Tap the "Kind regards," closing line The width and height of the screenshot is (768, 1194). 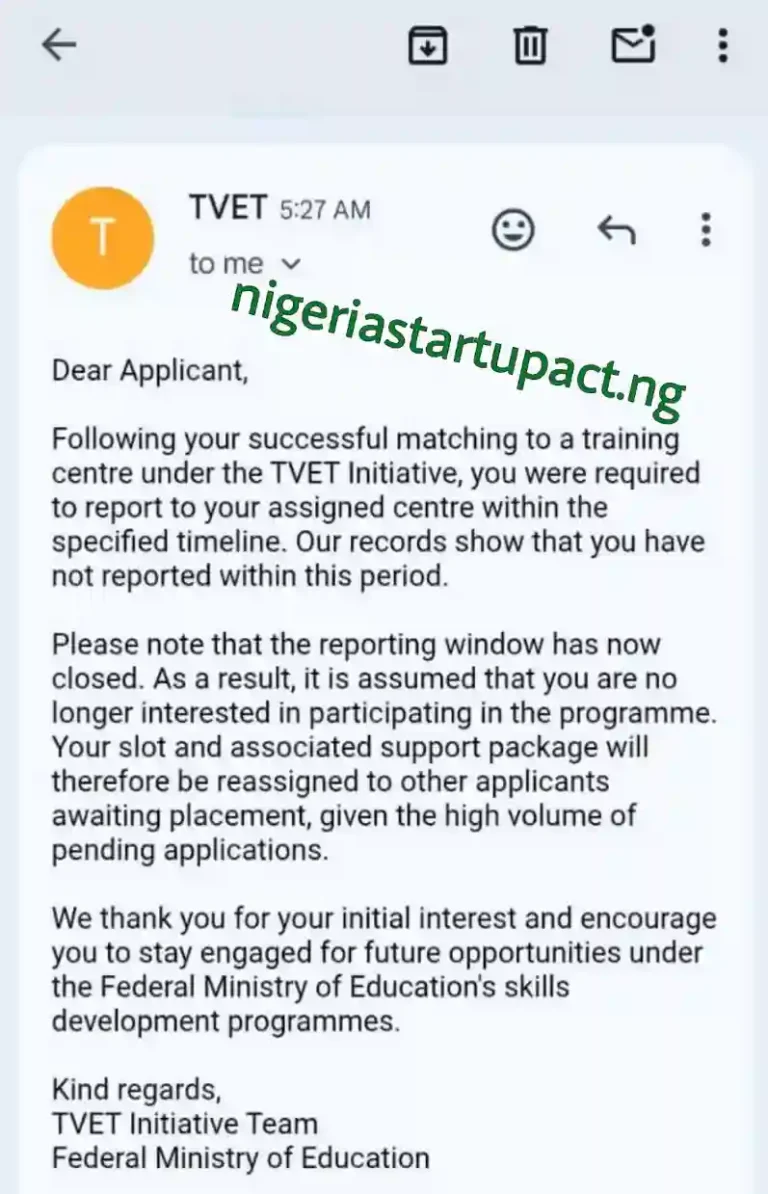[x=136, y=1088]
